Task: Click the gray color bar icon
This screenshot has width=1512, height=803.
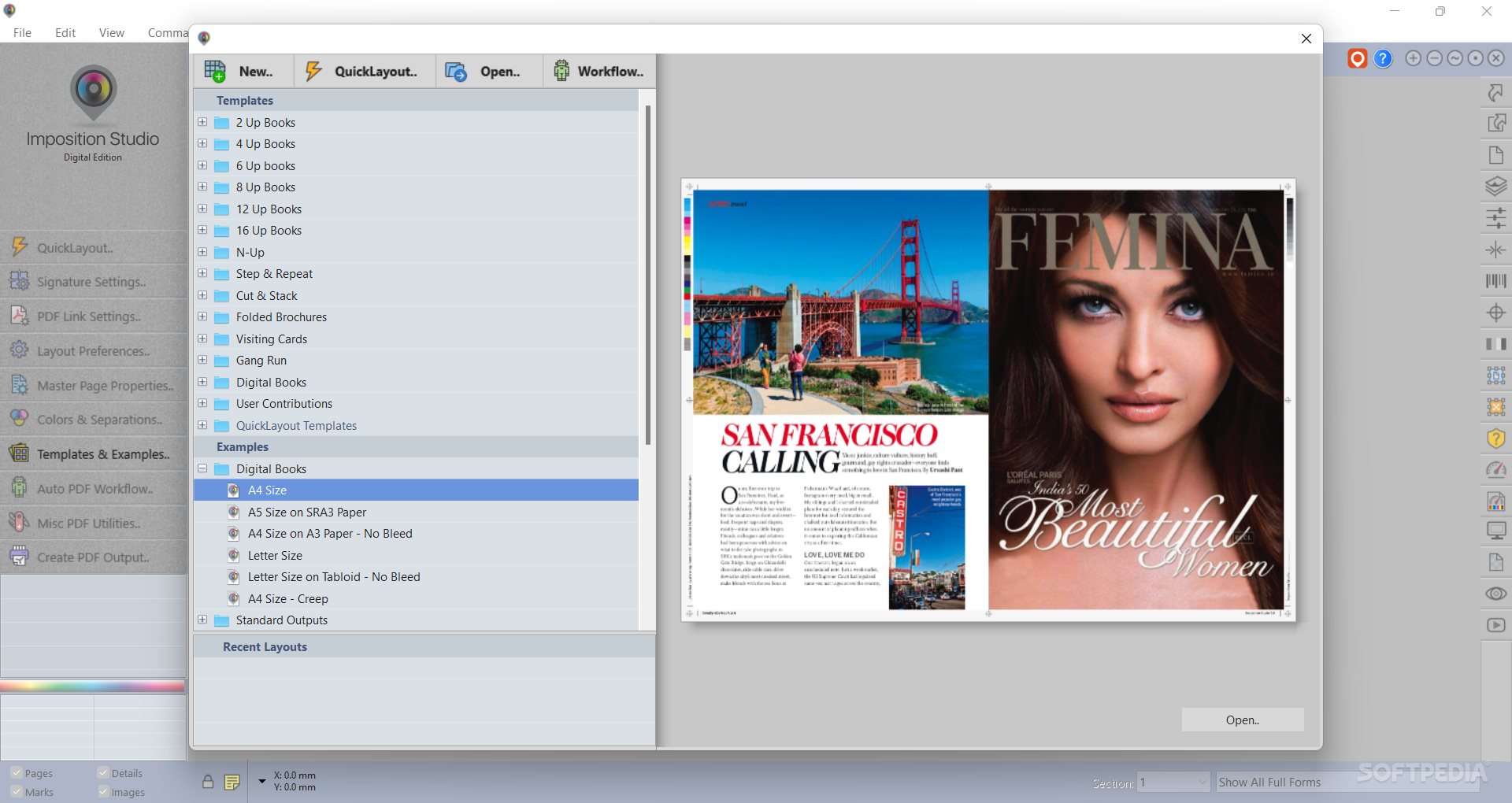Action: click(1495, 344)
